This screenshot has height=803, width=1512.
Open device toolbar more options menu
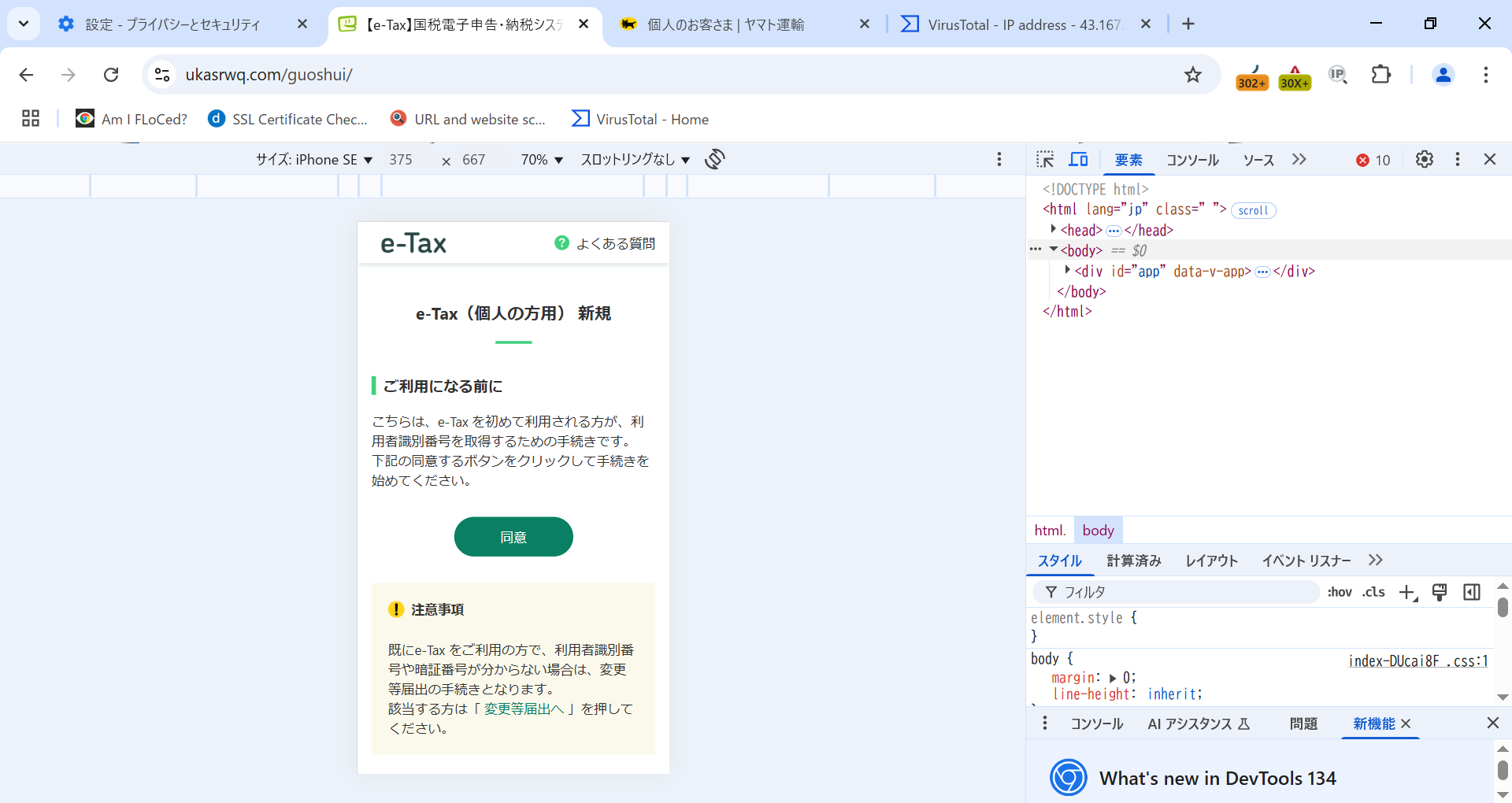click(x=999, y=159)
